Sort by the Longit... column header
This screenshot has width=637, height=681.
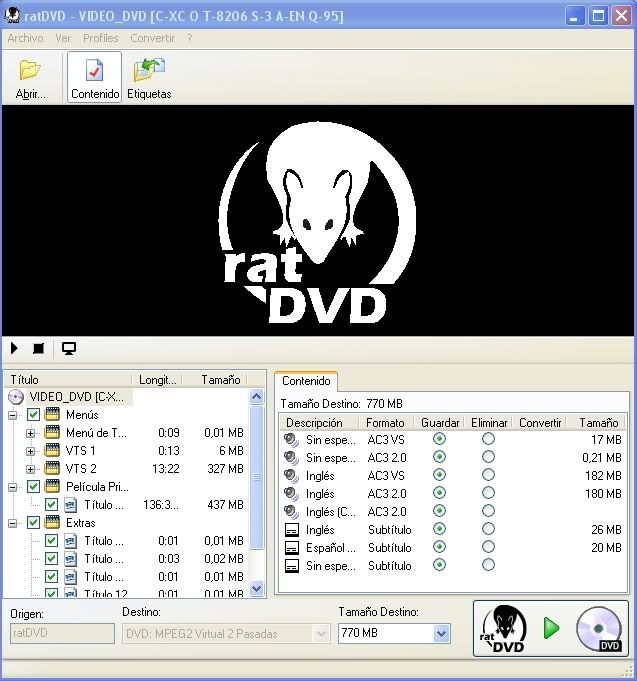coord(157,380)
